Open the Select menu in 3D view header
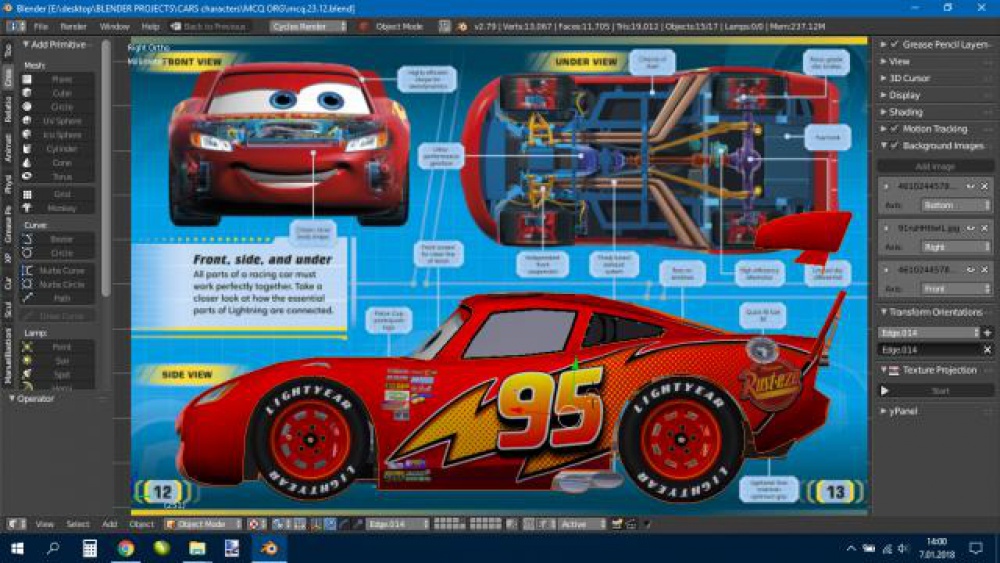The image size is (1000, 563). coord(78,523)
